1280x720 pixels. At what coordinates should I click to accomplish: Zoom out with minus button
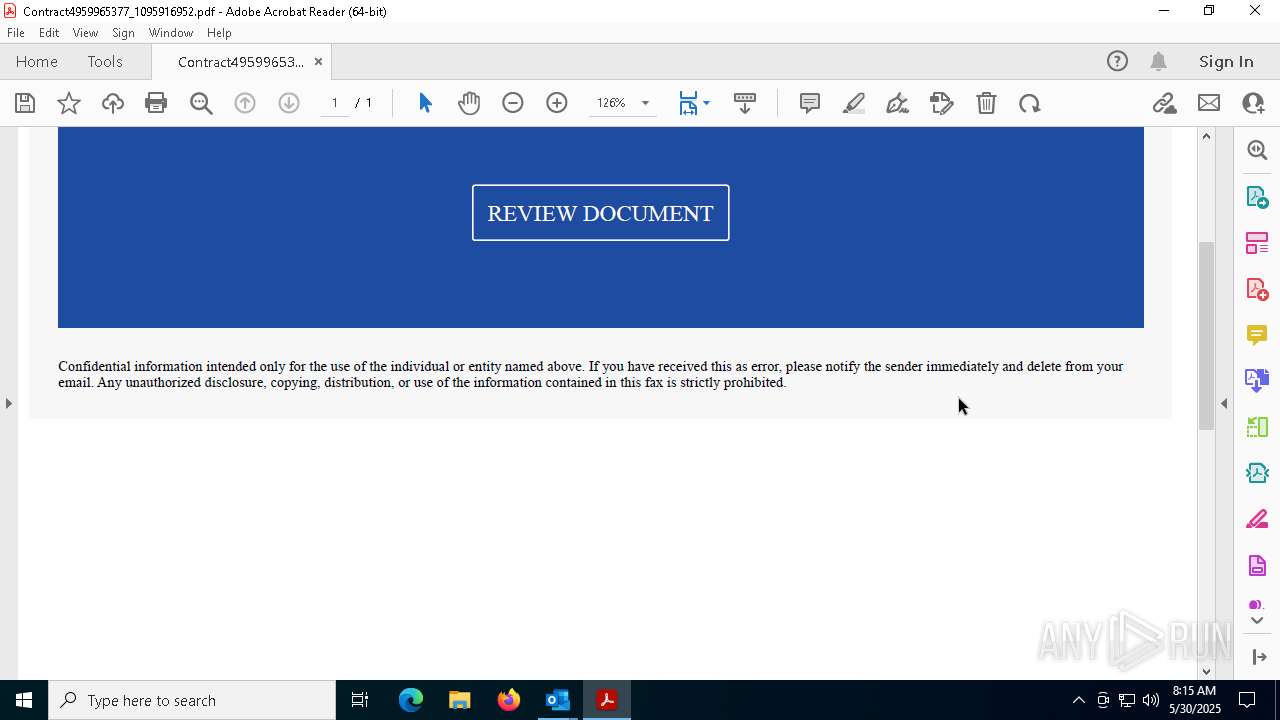(513, 103)
